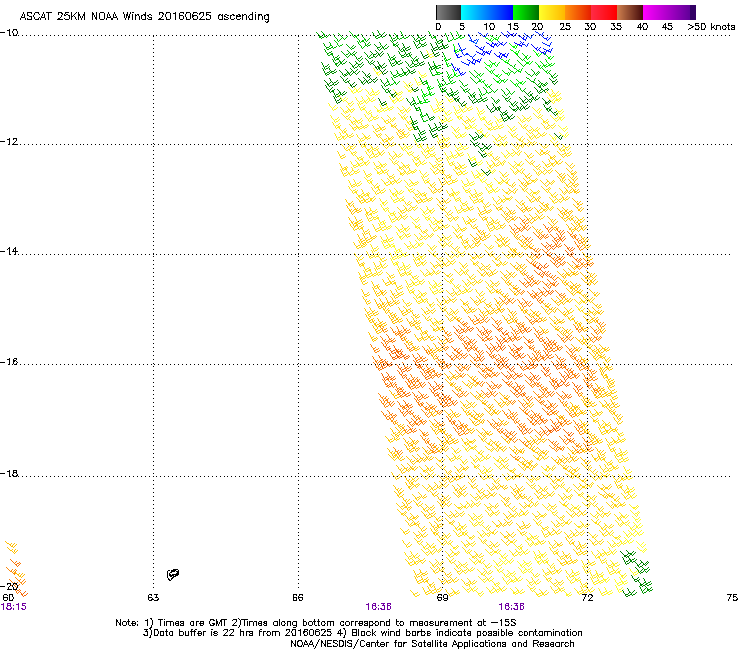Click the '66' longitude axis label
Image resolution: width=740 pixels, height=650 pixels.
pyautogui.click(x=298, y=598)
